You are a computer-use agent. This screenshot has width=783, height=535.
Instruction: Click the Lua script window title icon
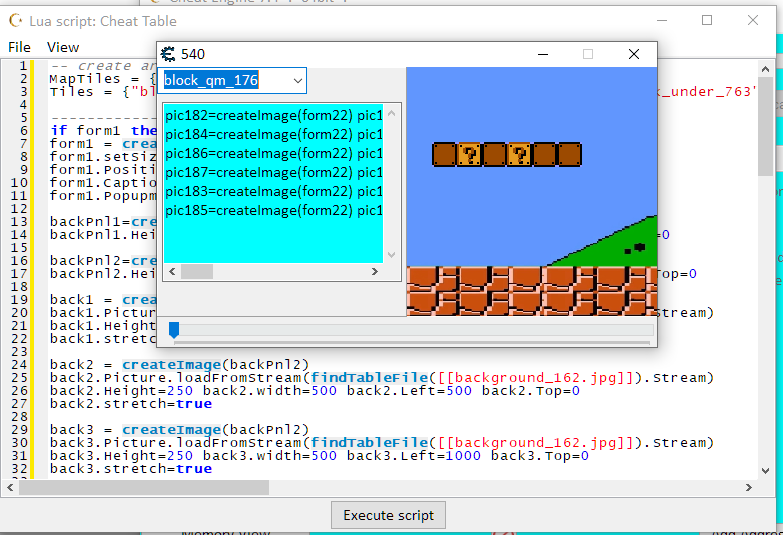[x=16, y=21]
